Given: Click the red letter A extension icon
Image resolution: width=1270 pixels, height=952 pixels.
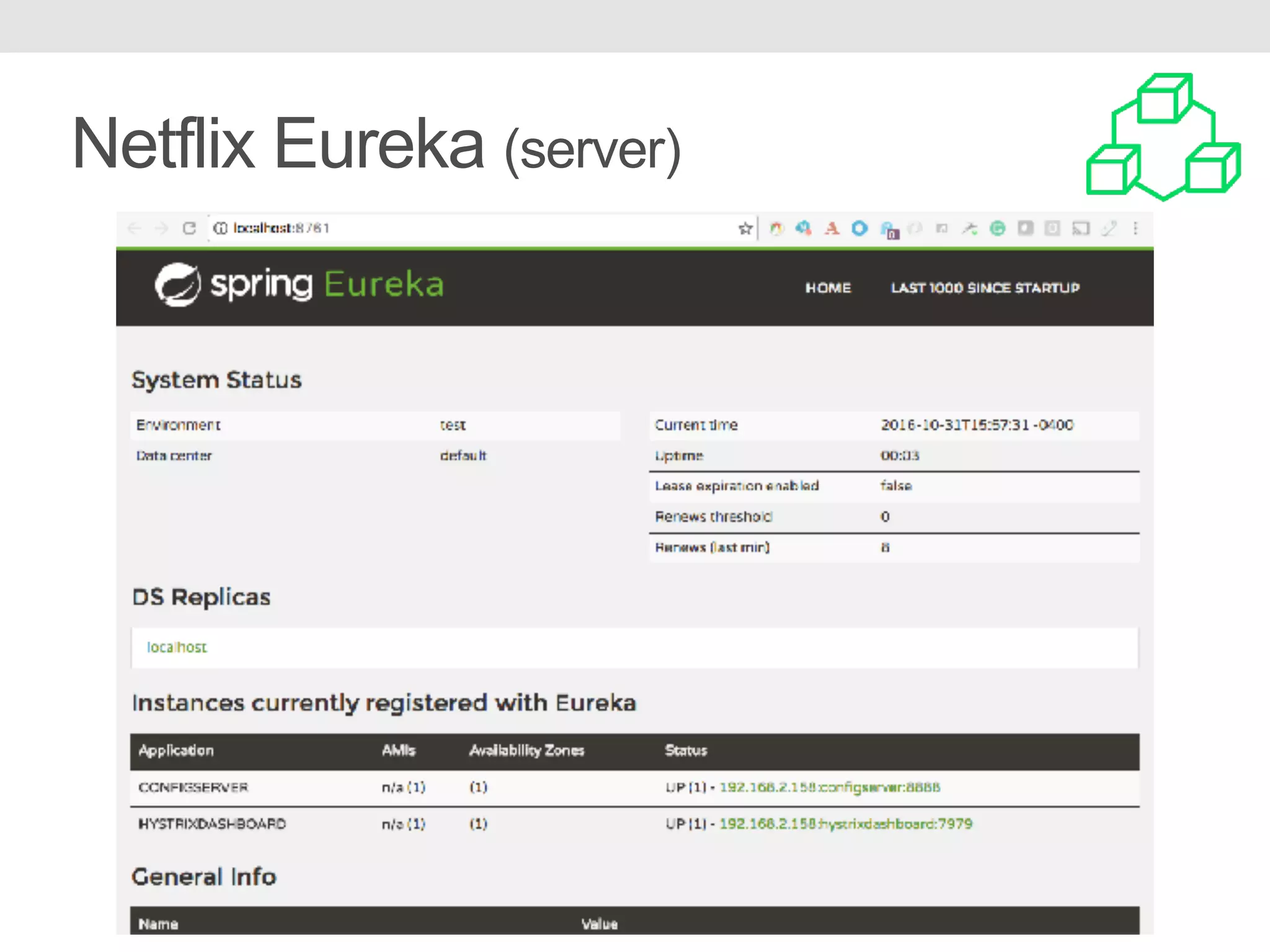Looking at the screenshot, I should pyautogui.click(x=832, y=229).
